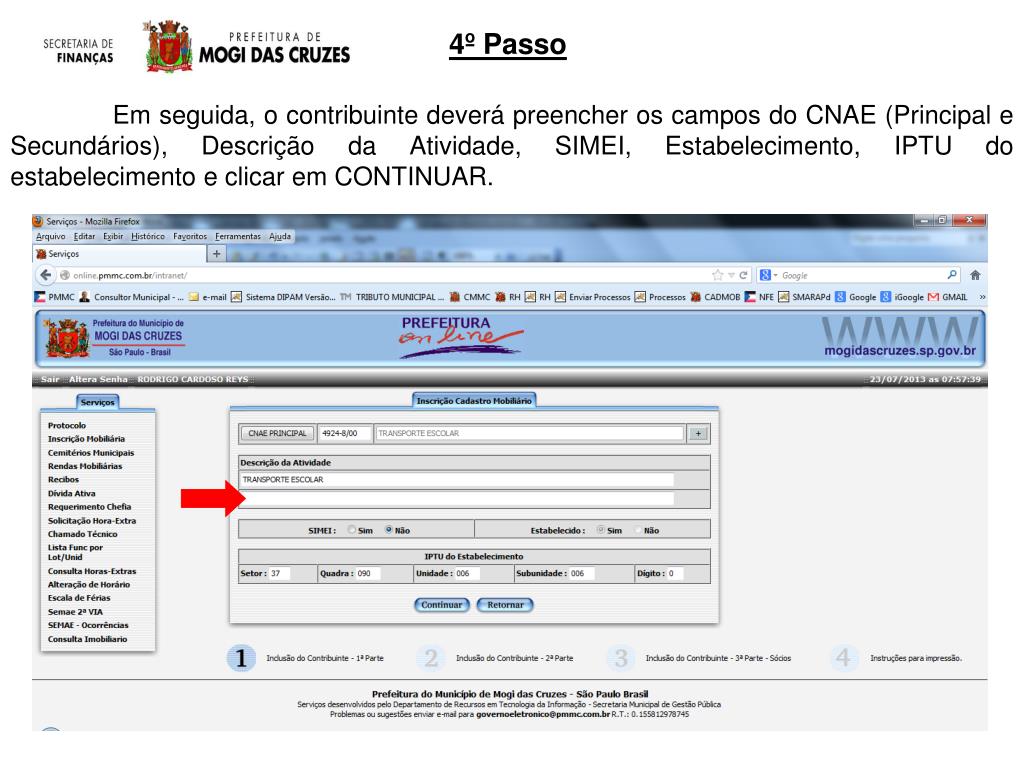This screenshot has height=768, width=1024.
Task: Open Inscrição Mobiliária service link
Action: [x=86, y=439]
